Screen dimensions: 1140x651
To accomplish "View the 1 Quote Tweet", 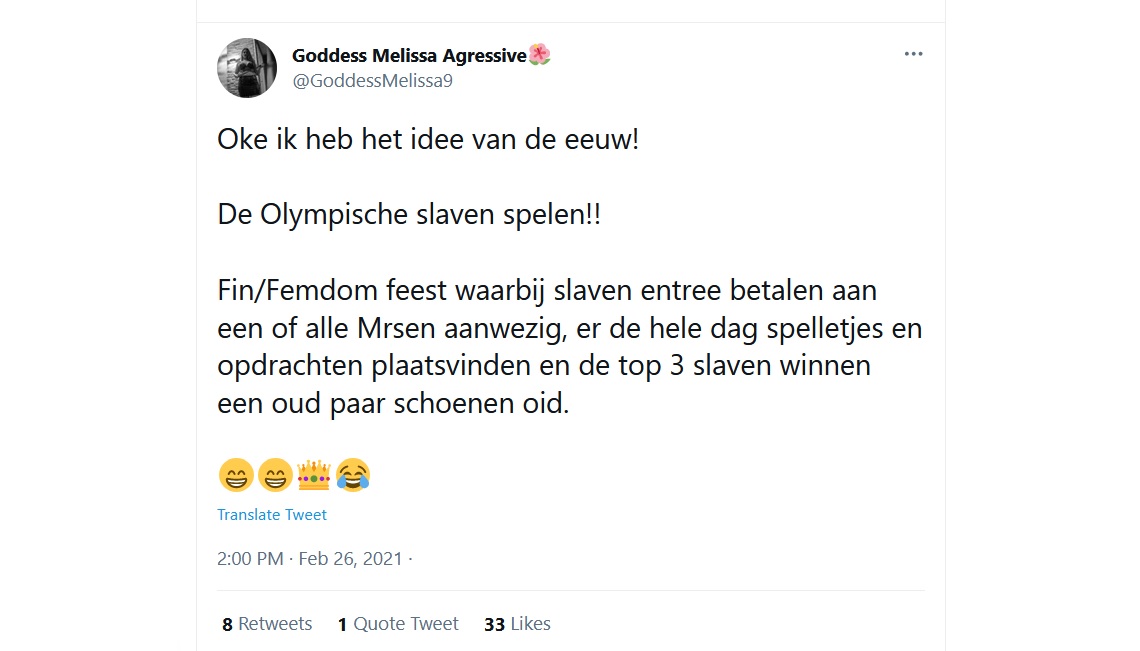I will tap(398, 623).
